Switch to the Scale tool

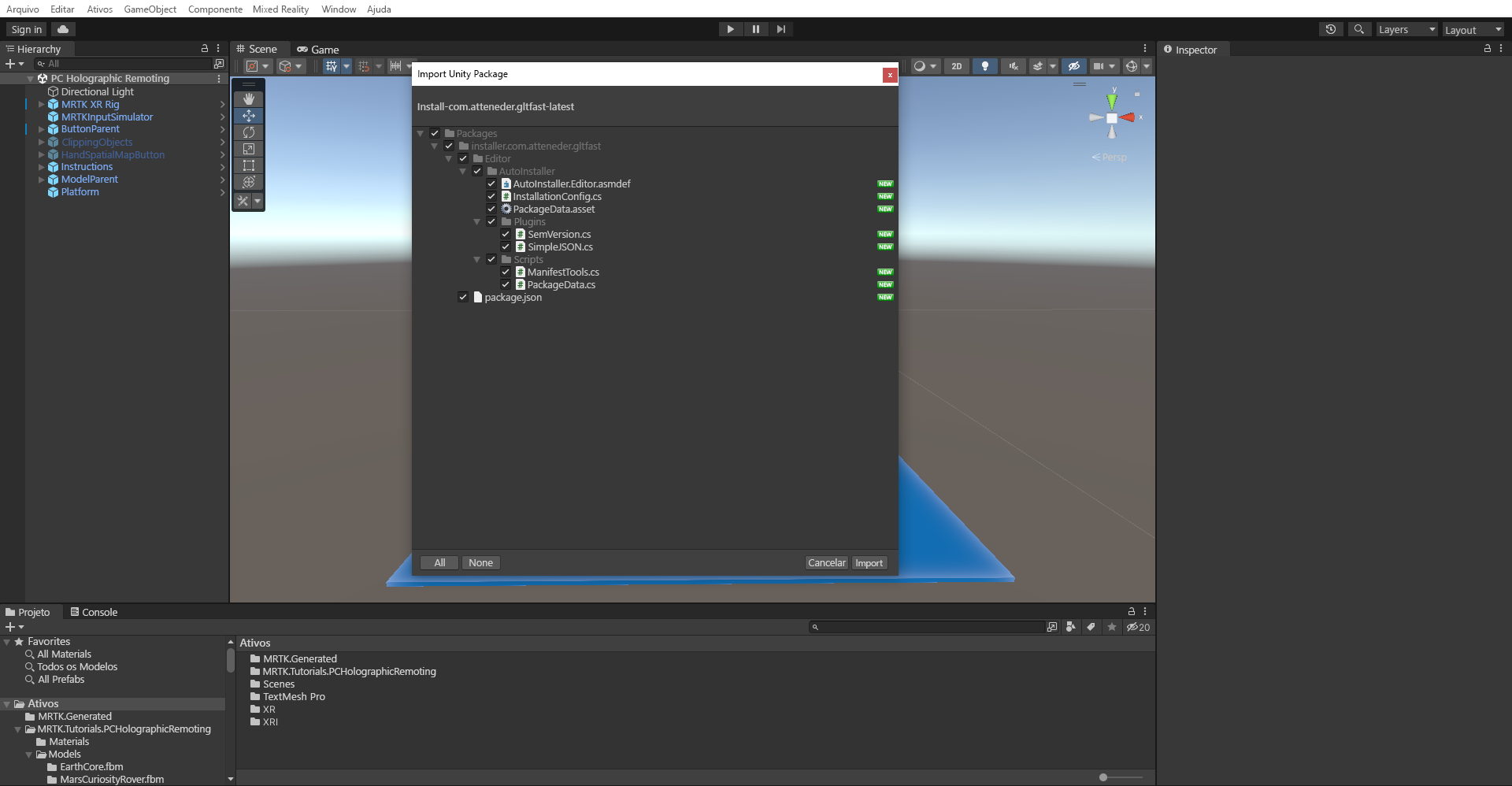249,149
